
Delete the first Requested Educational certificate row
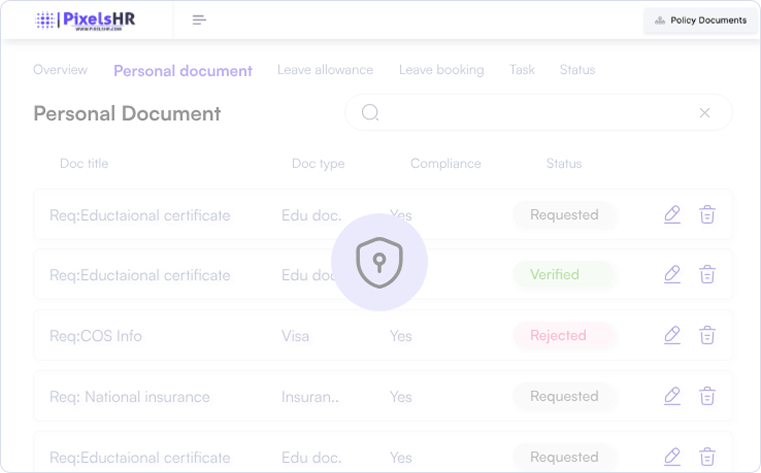[x=707, y=214]
